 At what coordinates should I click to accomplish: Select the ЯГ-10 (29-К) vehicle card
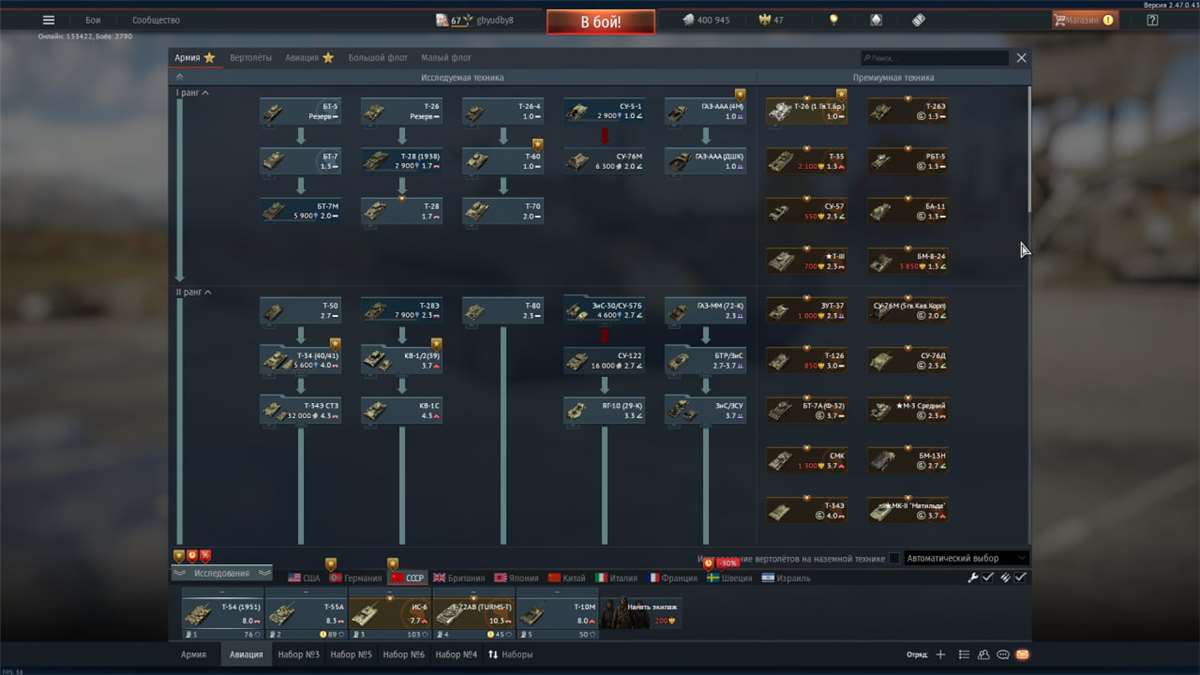click(x=604, y=409)
